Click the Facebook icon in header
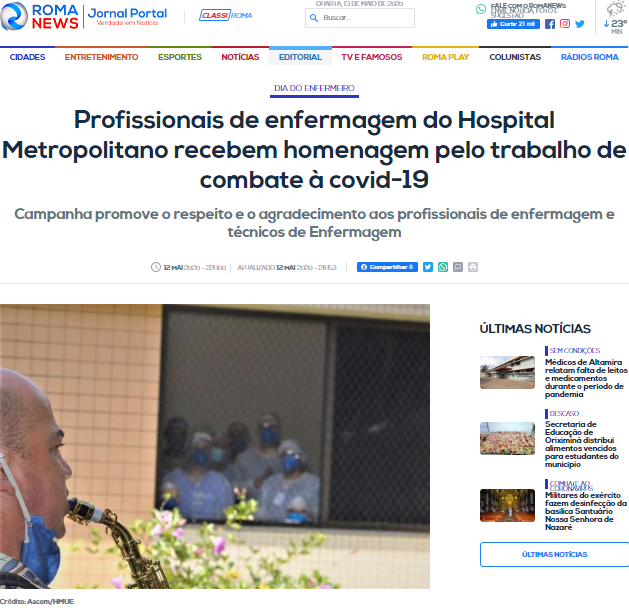The height and width of the screenshot is (611, 629). (550, 24)
